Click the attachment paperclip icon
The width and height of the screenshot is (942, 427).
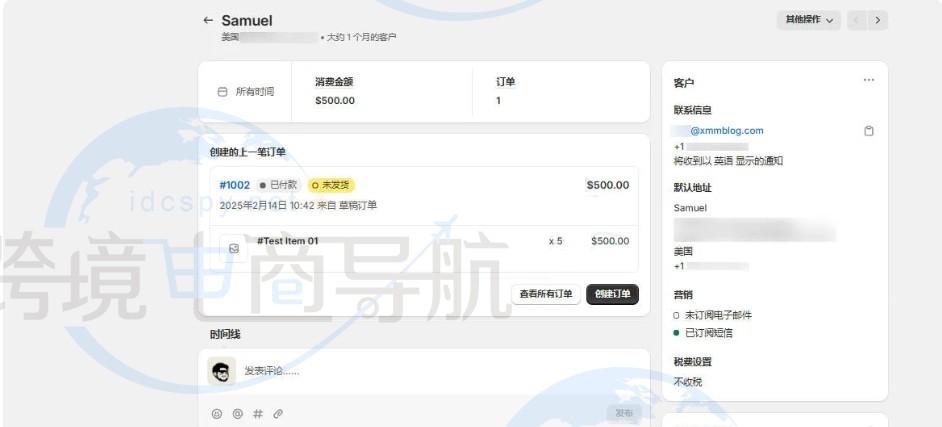click(278, 413)
